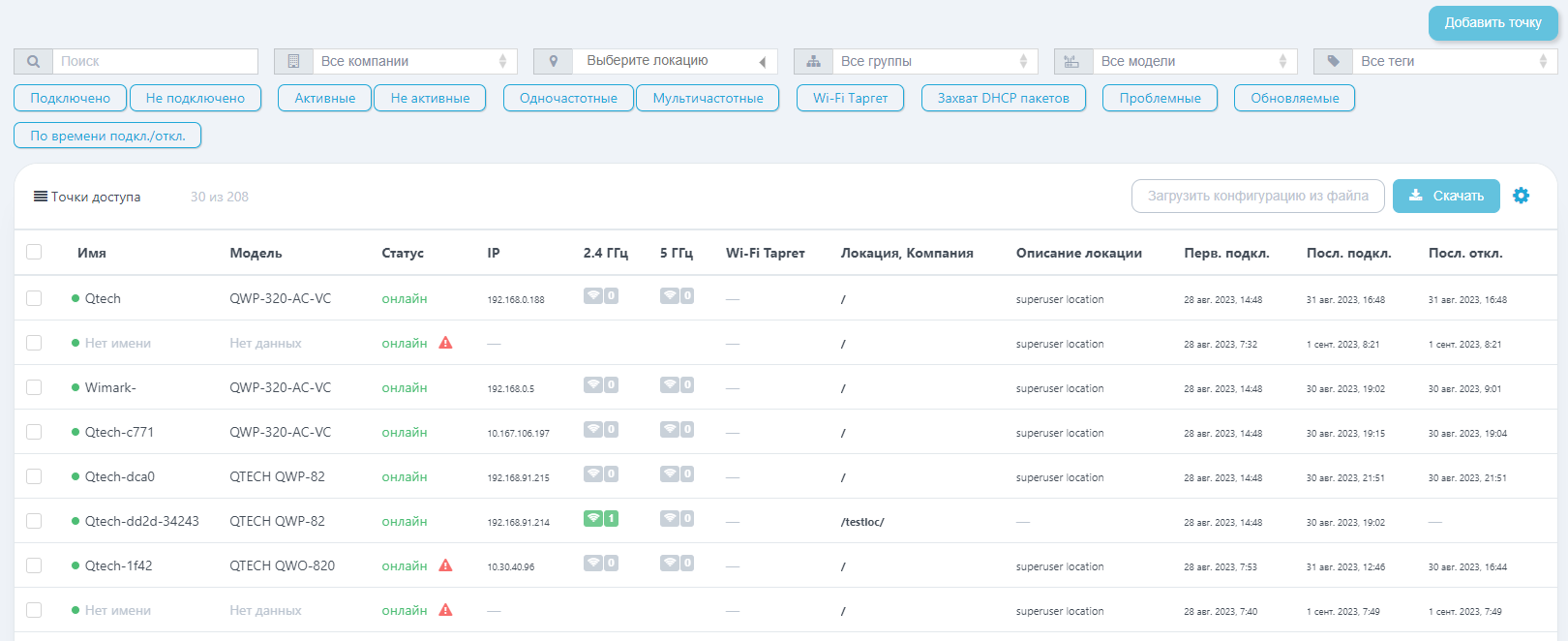This screenshot has width=1568, height=641.
Task: Filter by Не активные
Action: [430, 98]
